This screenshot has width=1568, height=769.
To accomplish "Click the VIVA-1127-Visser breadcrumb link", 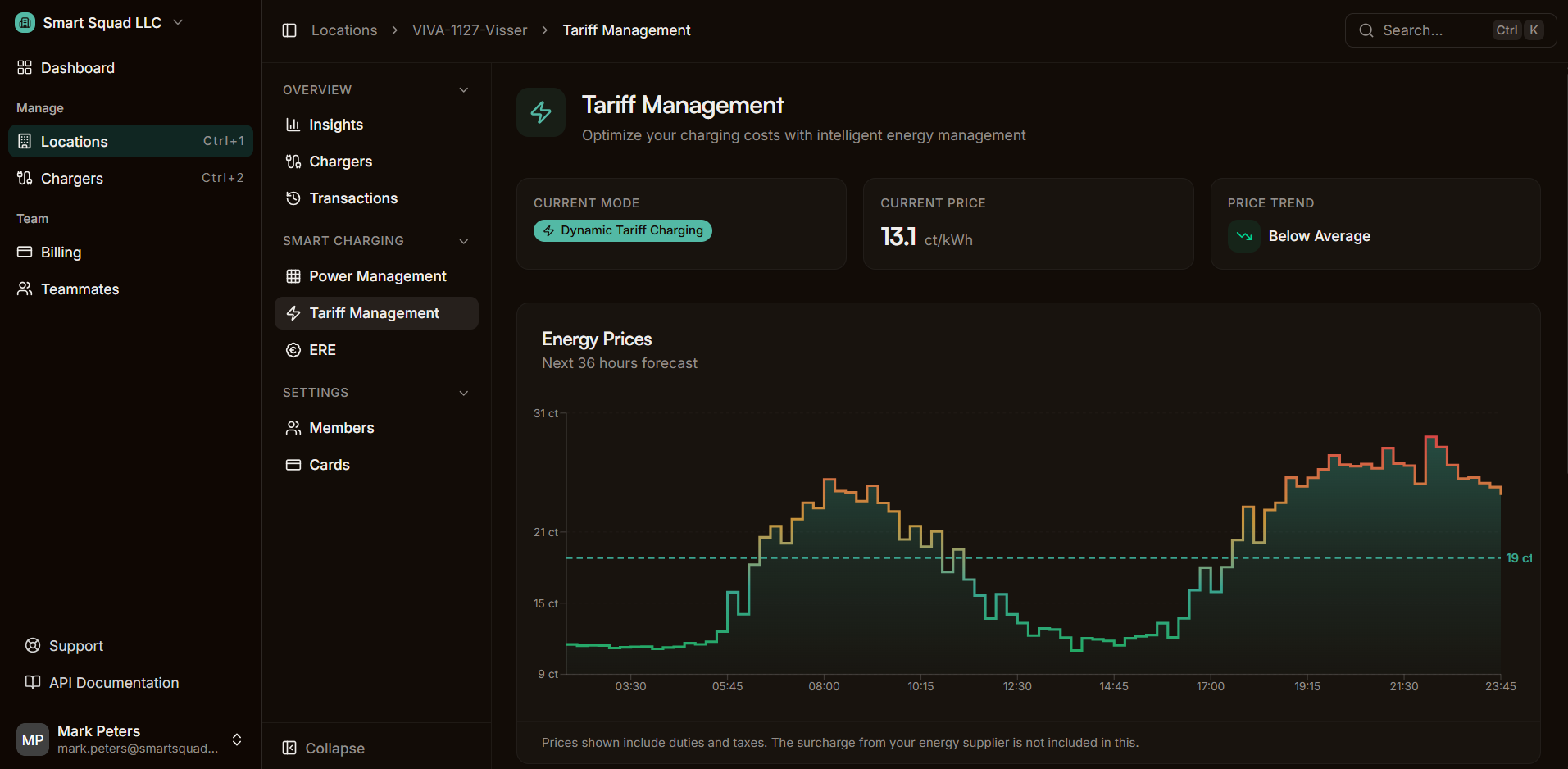I will click(470, 30).
